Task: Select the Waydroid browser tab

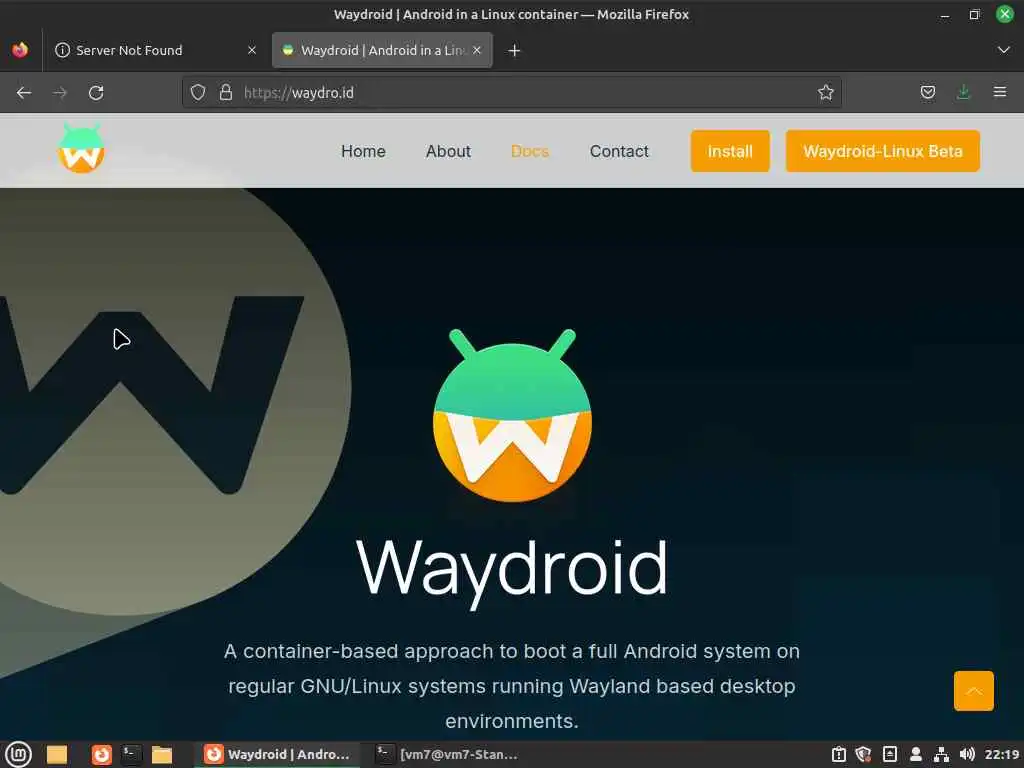Action: 382,50
